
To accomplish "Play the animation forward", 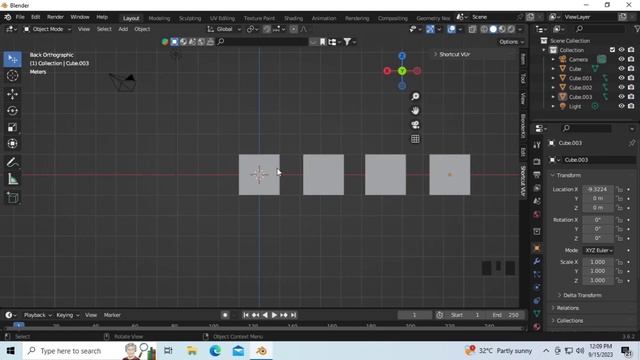I will 274,315.
